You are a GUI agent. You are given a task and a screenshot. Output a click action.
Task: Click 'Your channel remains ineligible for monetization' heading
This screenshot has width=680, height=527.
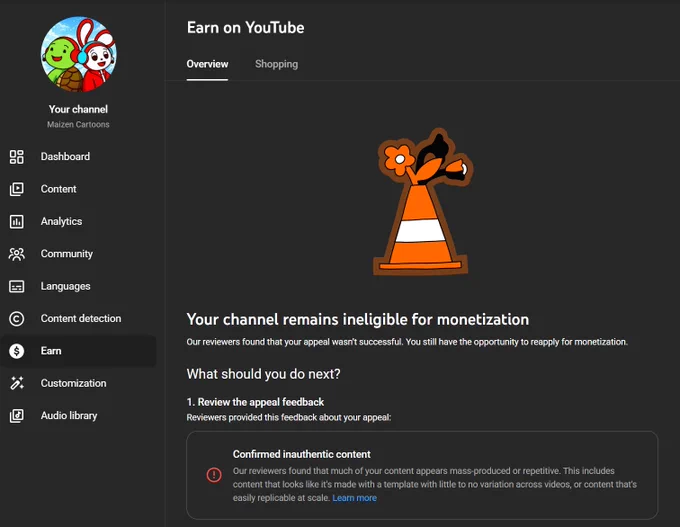pos(358,320)
